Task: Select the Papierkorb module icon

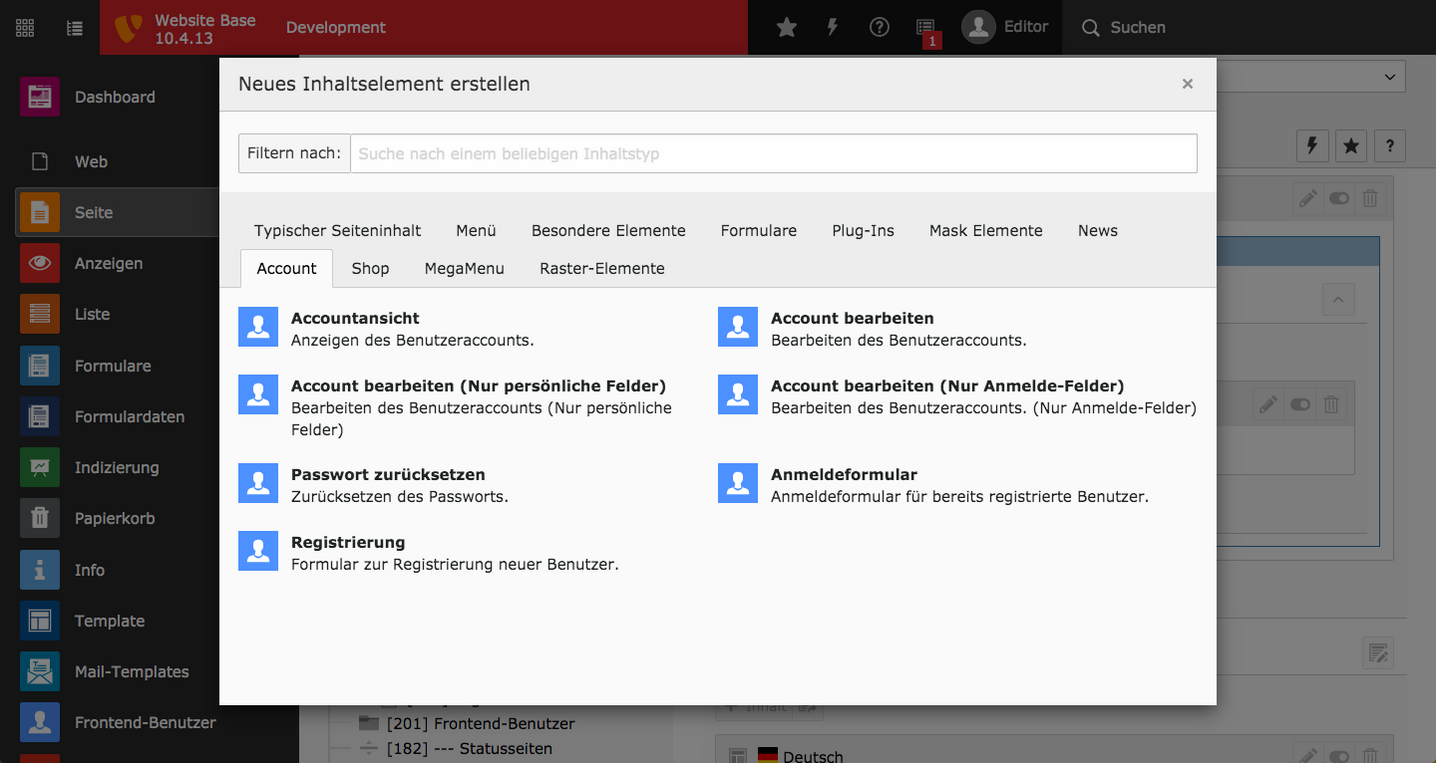Action: pyautogui.click(x=41, y=518)
